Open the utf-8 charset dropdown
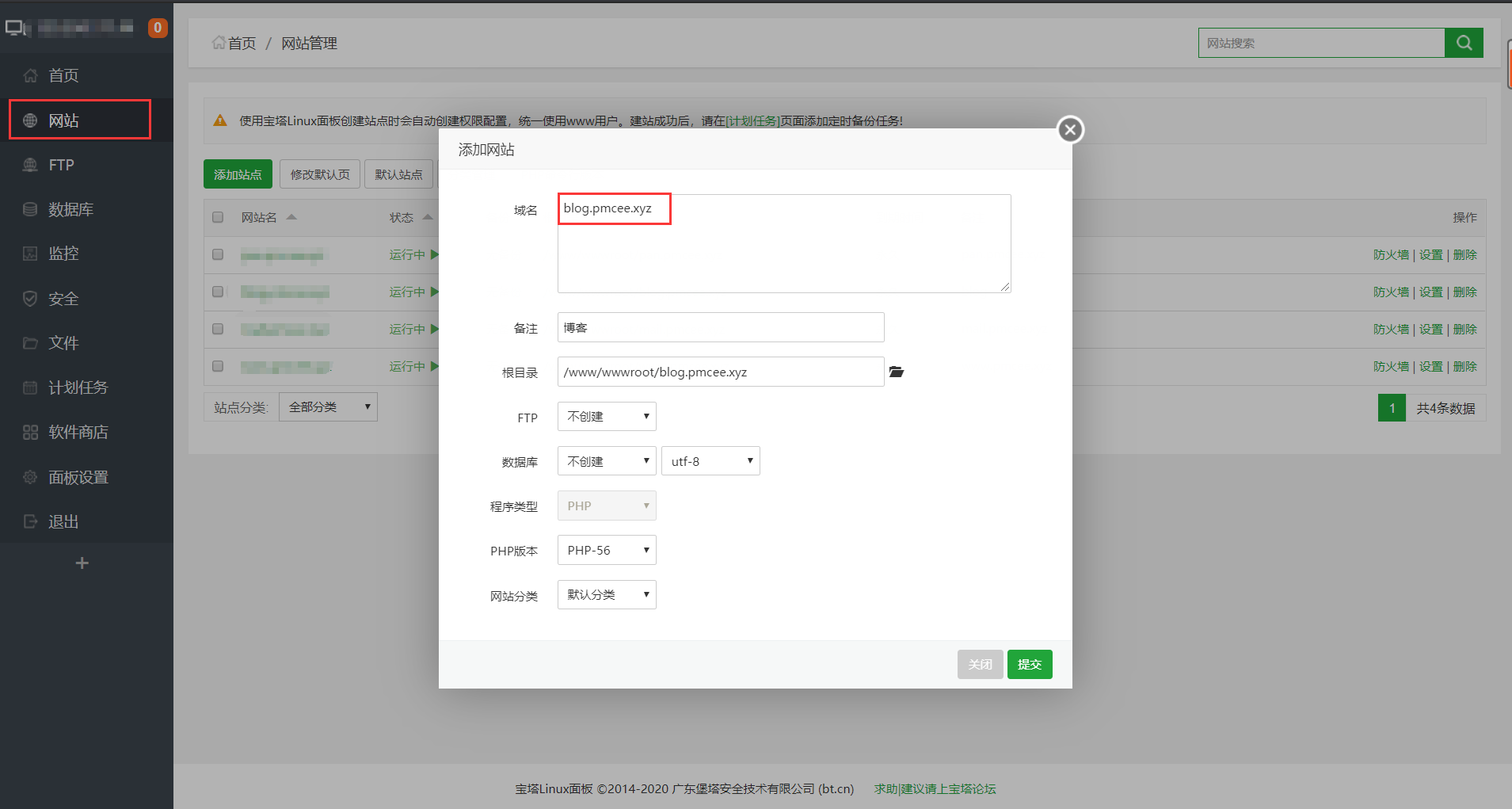Screen dimensions: 1512x809 click(710, 460)
